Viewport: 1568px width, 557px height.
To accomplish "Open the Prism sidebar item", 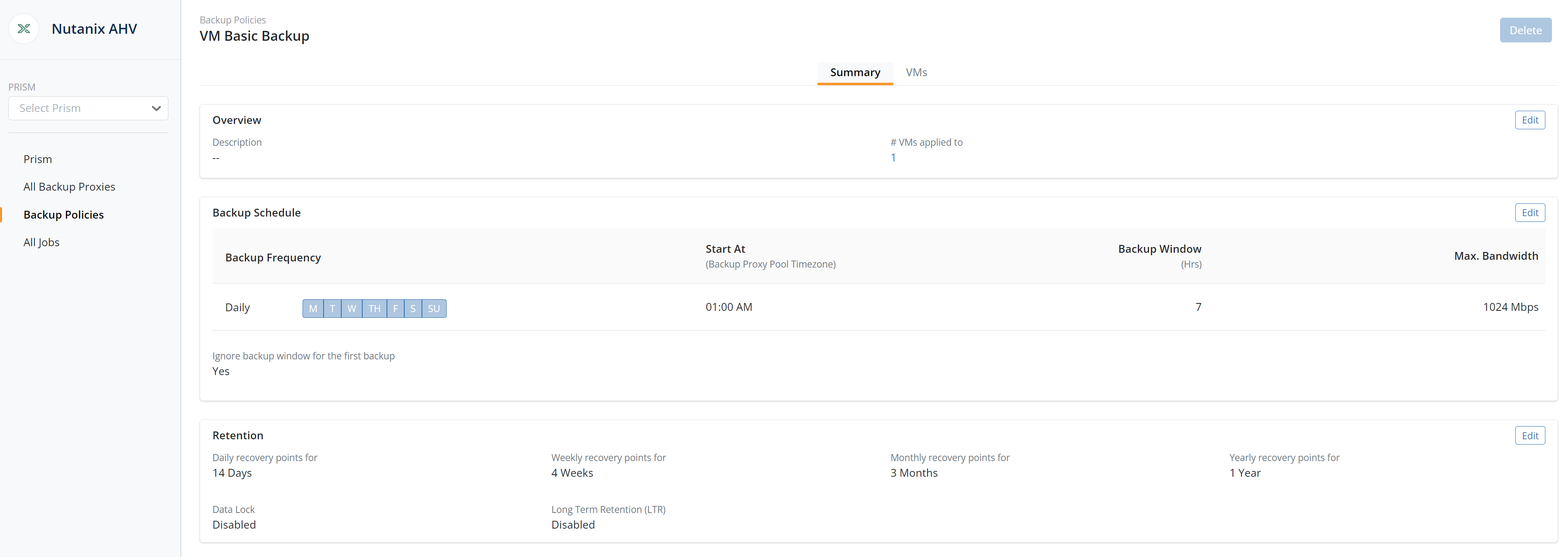I will click(x=38, y=159).
